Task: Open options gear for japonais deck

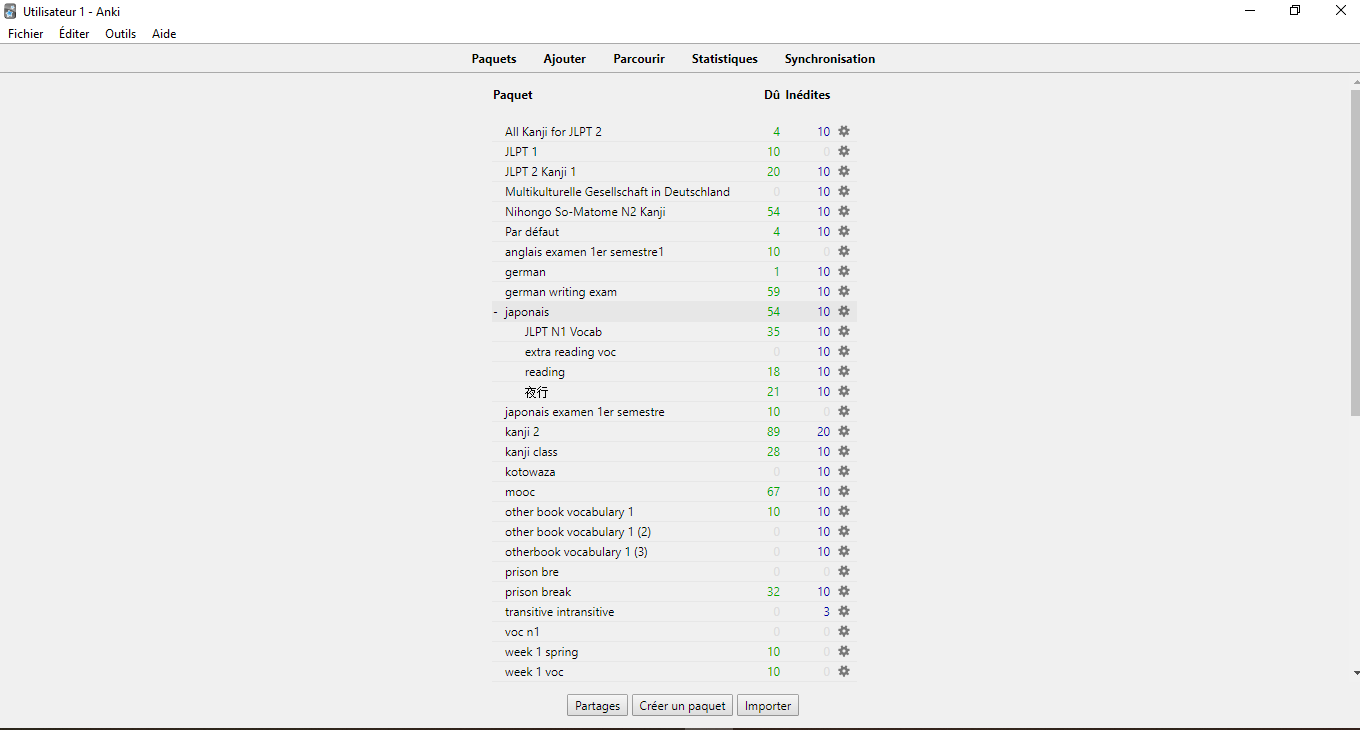Action: (844, 311)
